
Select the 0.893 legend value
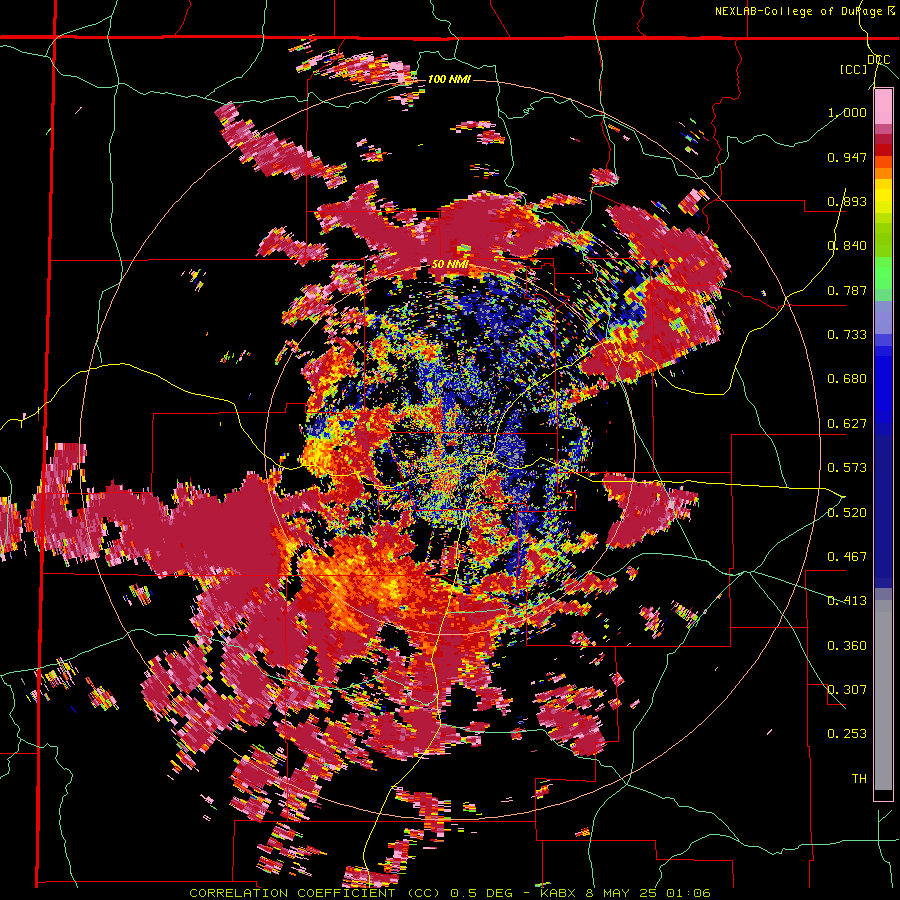point(847,201)
